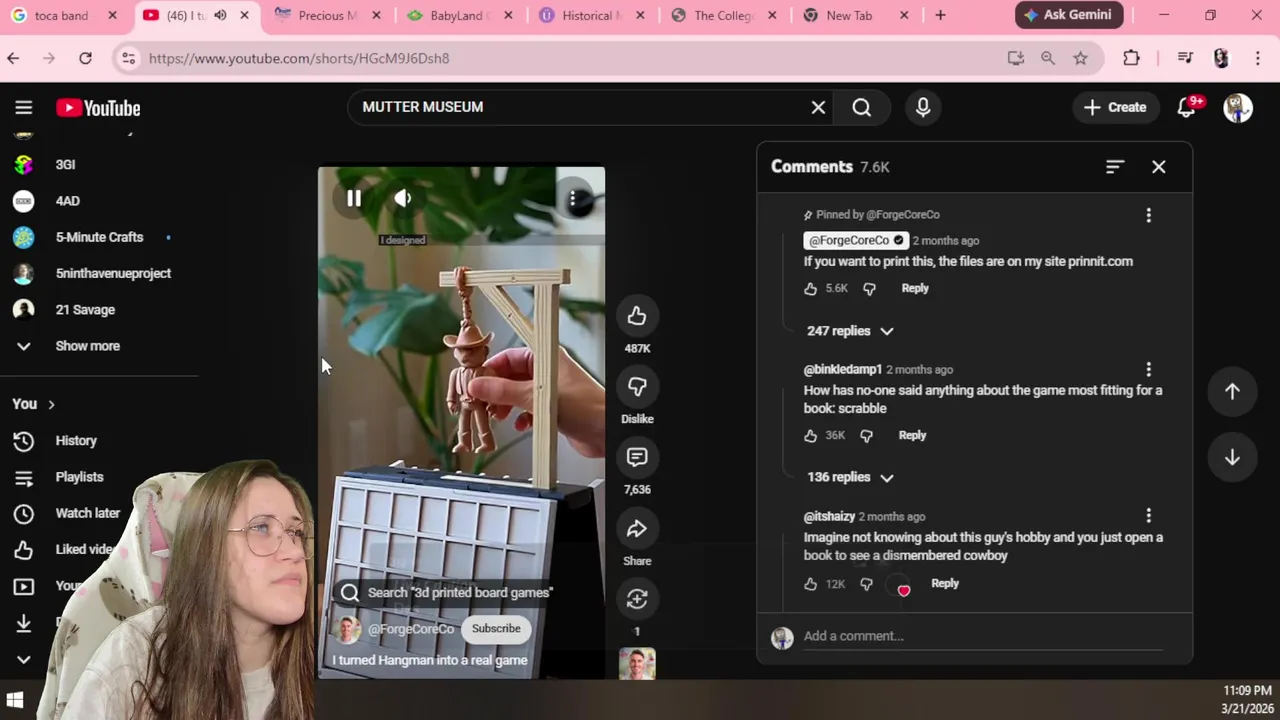Click the search magnifier button
1280x720 pixels.
[x=862, y=107]
